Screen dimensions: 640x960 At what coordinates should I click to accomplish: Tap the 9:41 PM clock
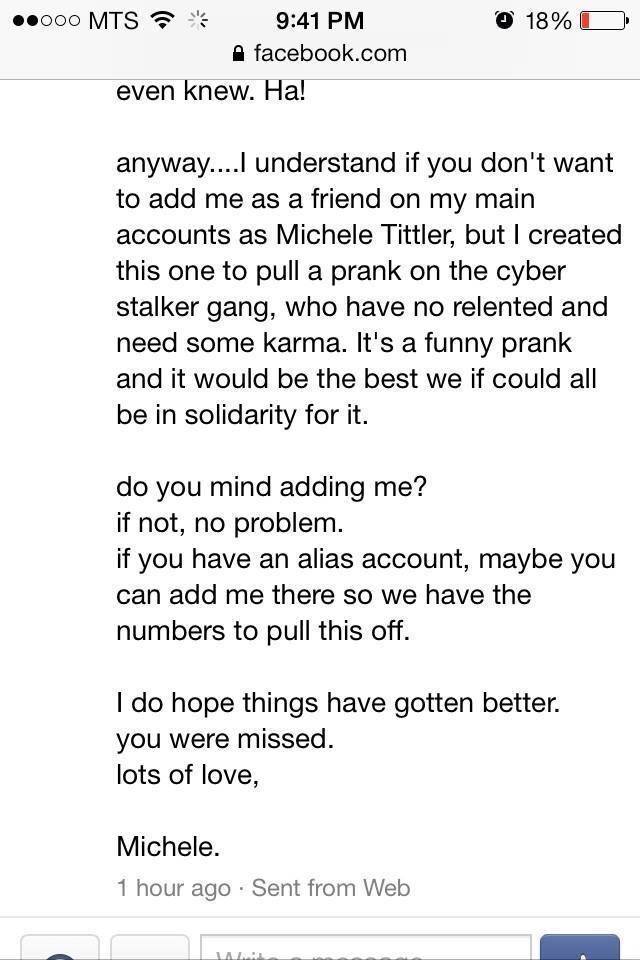(x=318, y=20)
